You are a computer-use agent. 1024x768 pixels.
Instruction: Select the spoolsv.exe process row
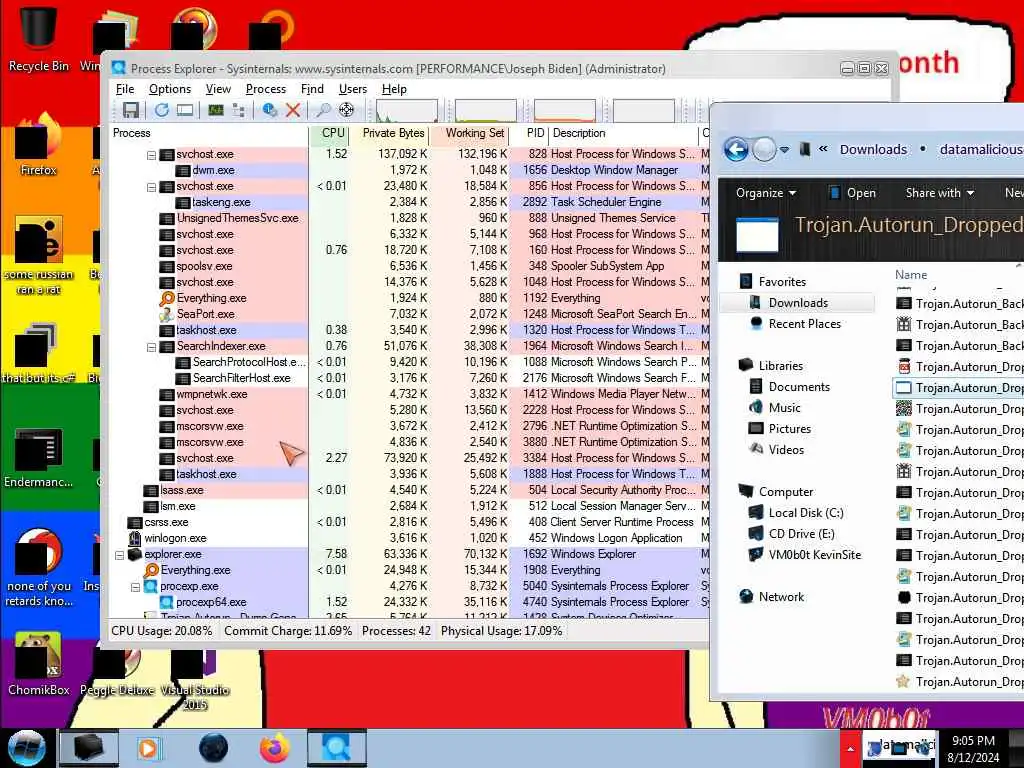pyautogui.click(x=409, y=266)
